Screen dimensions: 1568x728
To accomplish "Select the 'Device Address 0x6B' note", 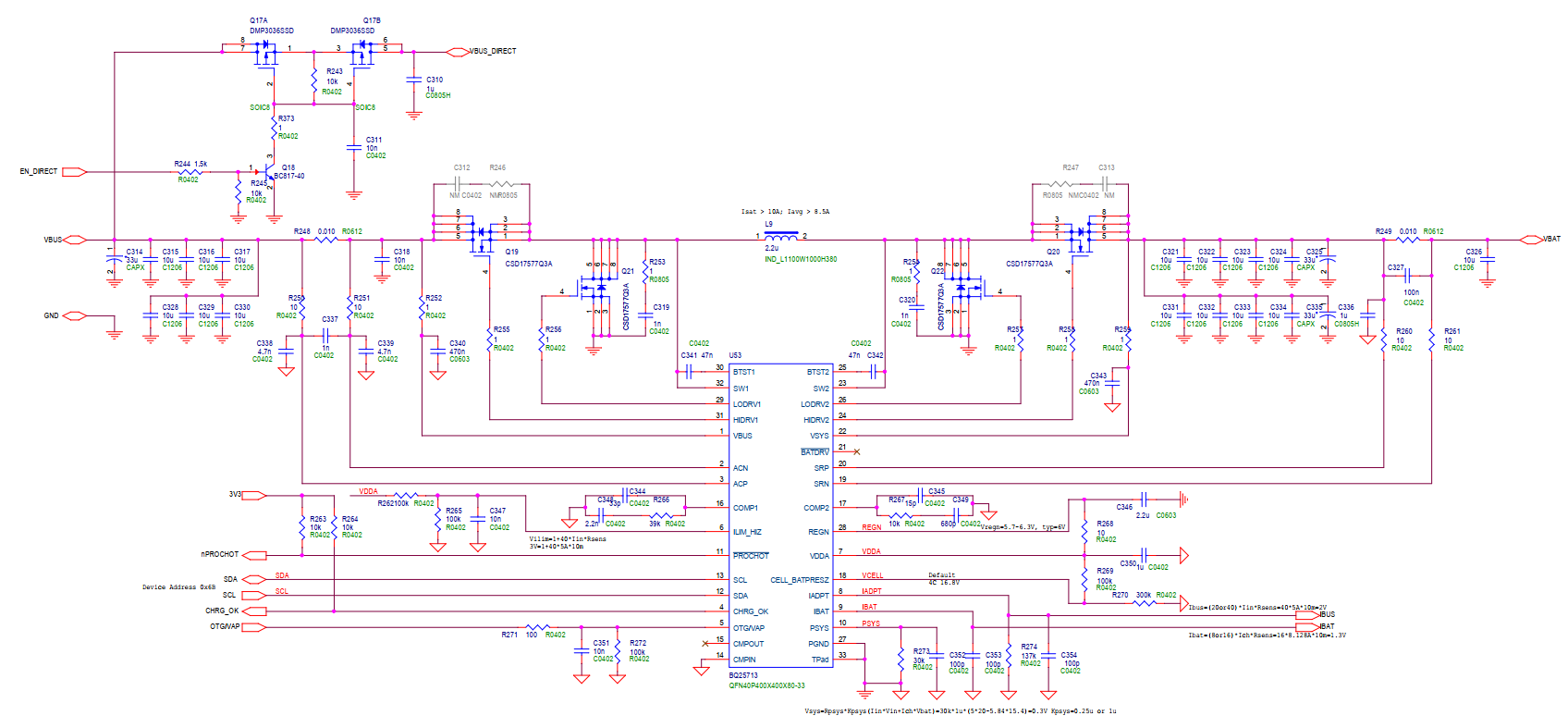I will (178, 586).
